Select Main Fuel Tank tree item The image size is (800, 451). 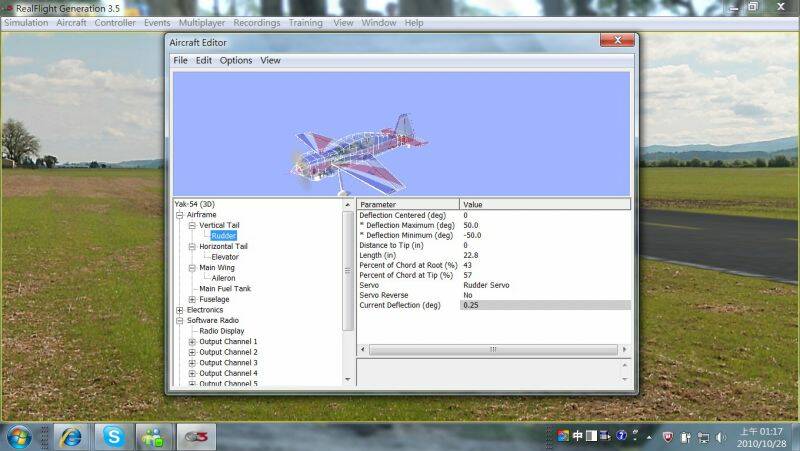225,289
